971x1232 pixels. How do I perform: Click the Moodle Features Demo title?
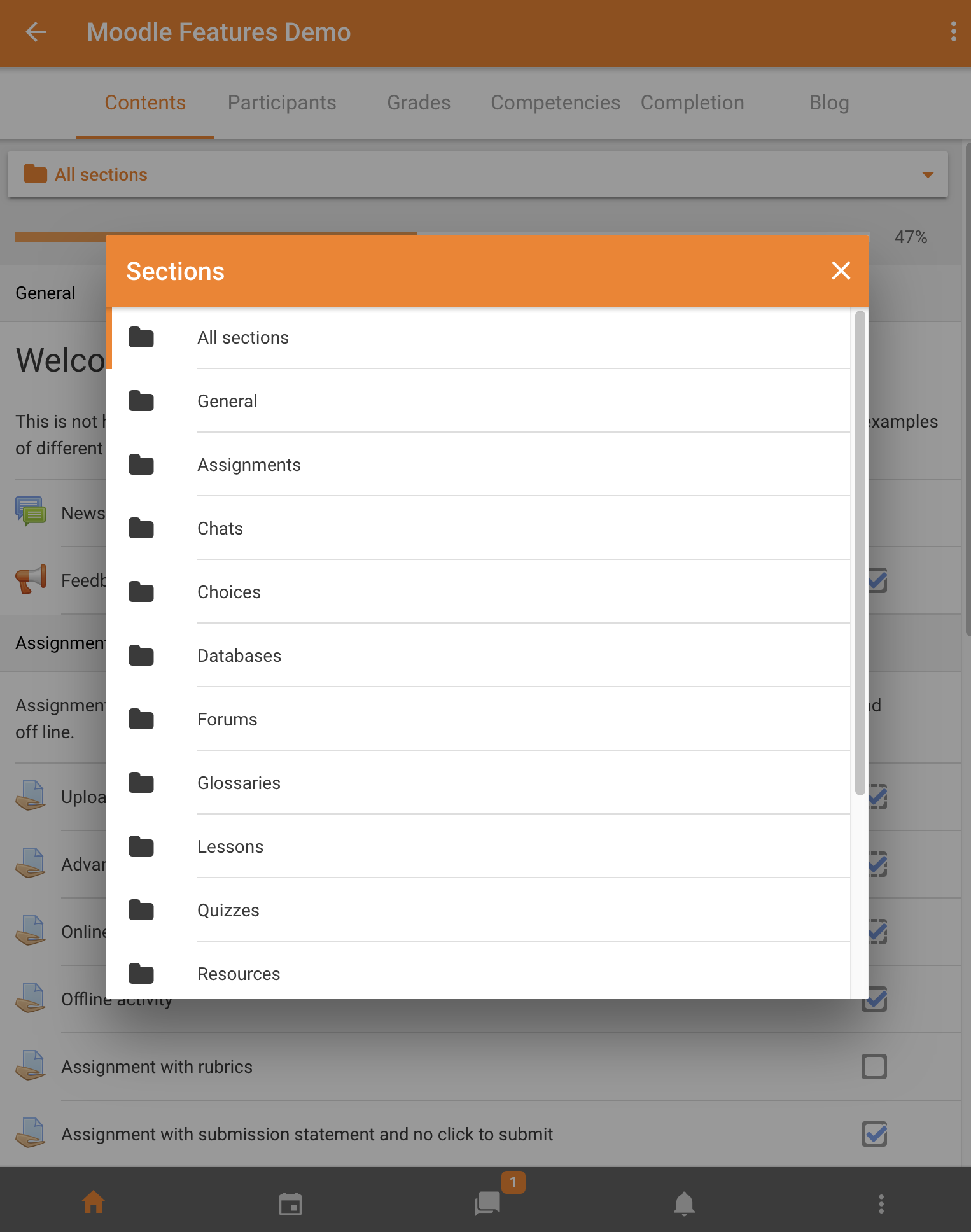[219, 32]
